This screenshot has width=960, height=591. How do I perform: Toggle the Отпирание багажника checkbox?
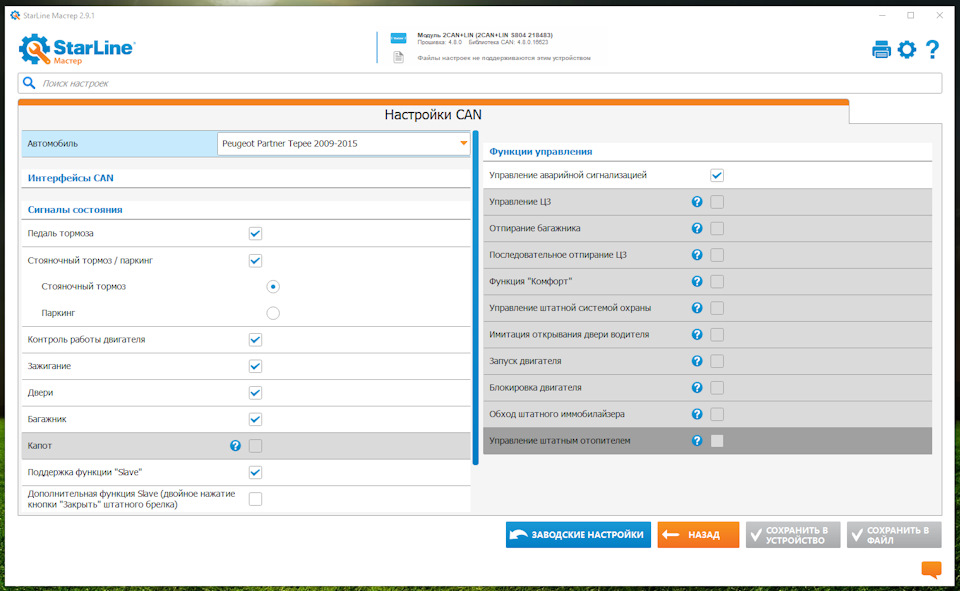[x=717, y=228]
